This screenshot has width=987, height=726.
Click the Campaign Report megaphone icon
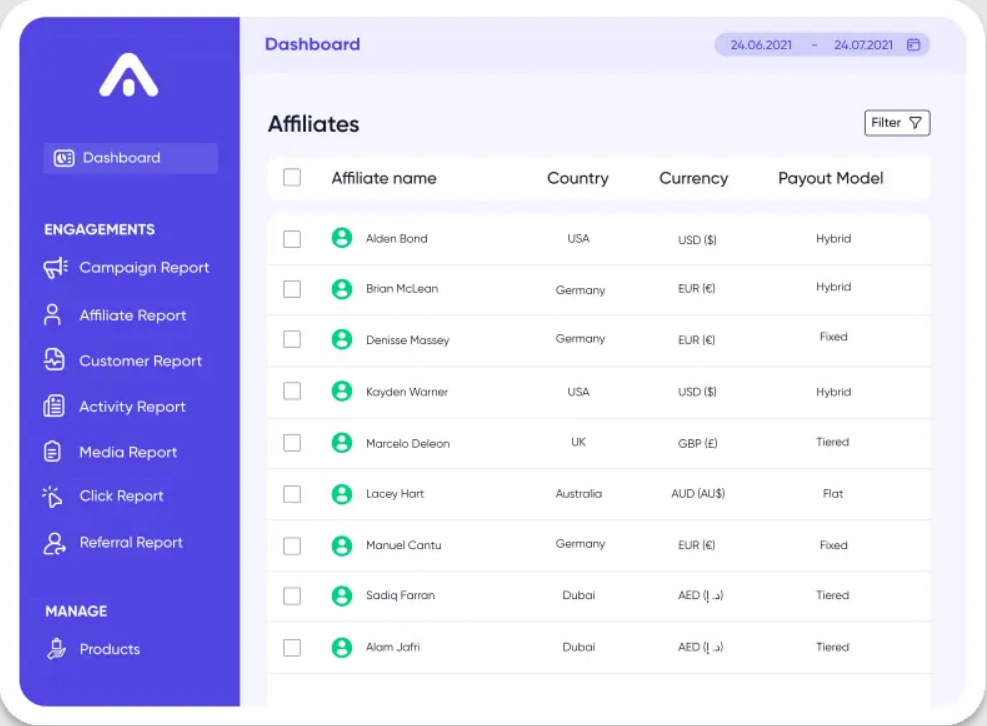(55, 268)
